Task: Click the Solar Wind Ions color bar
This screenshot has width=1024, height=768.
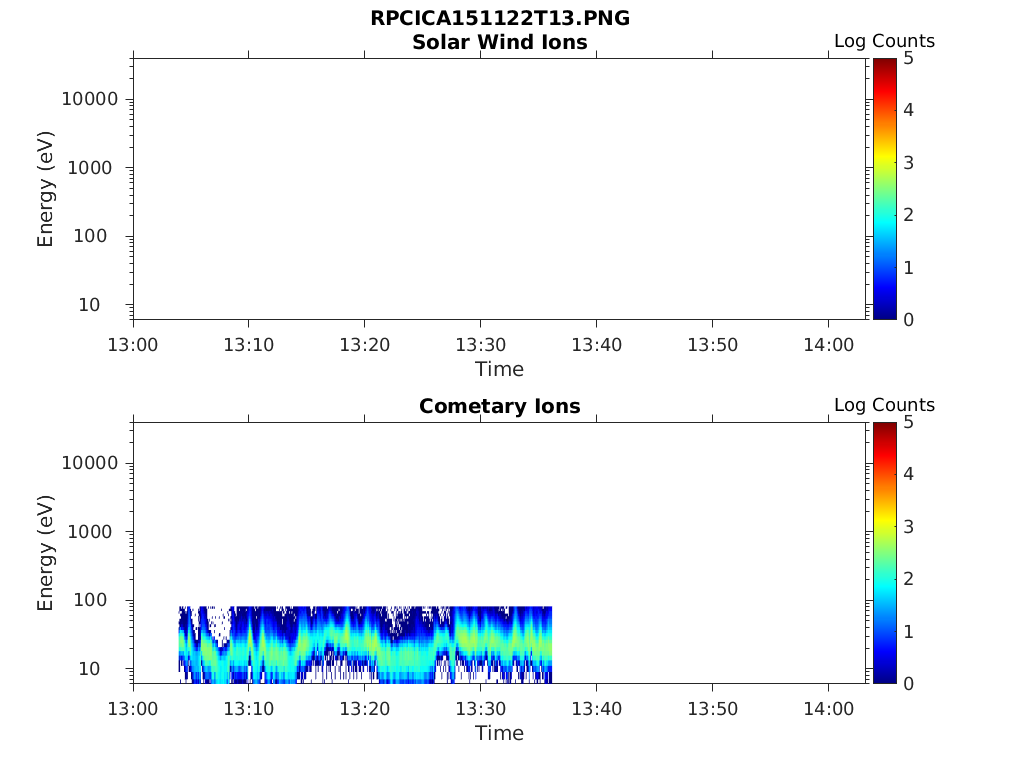Action: click(884, 189)
